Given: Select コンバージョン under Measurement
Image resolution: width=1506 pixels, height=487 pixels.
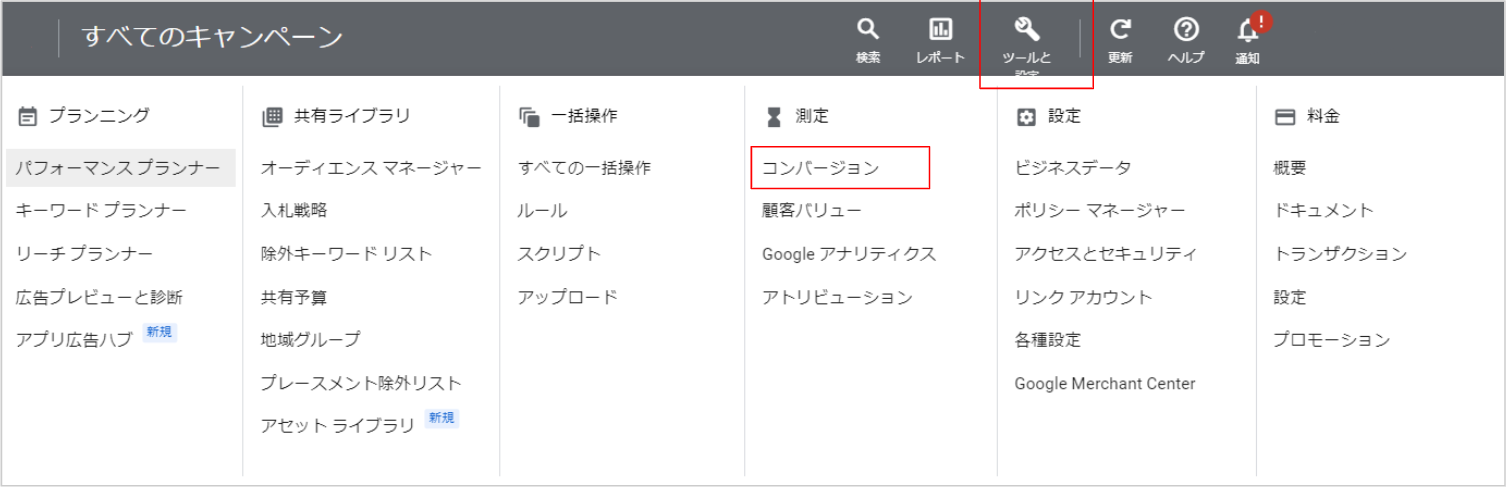Looking at the screenshot, I should click(820, 168).
